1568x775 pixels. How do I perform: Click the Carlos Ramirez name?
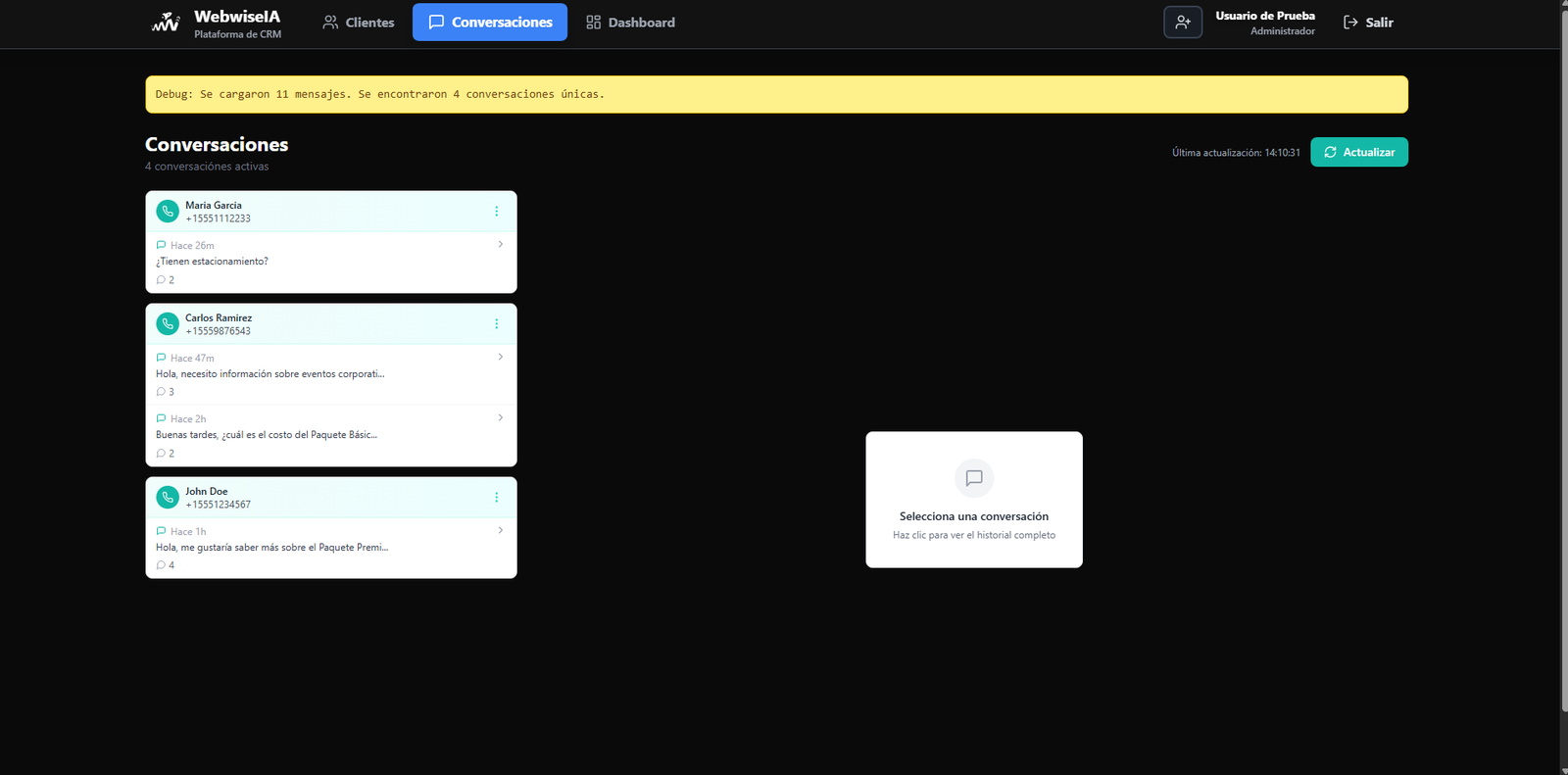click(219, 318)
